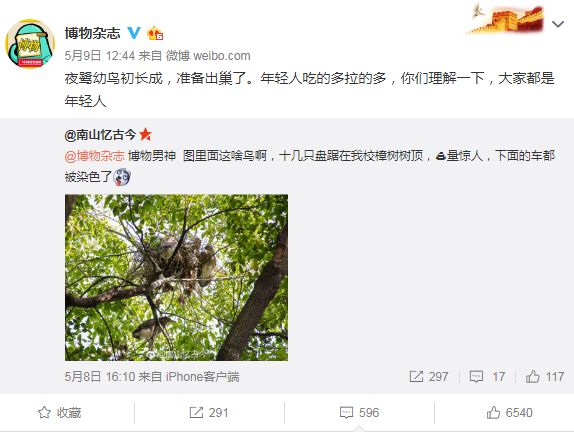The width and height of the screenshot is (574, 432).
Task: Open iPhone客户端 source link
Action: click(x=202, y=377)
